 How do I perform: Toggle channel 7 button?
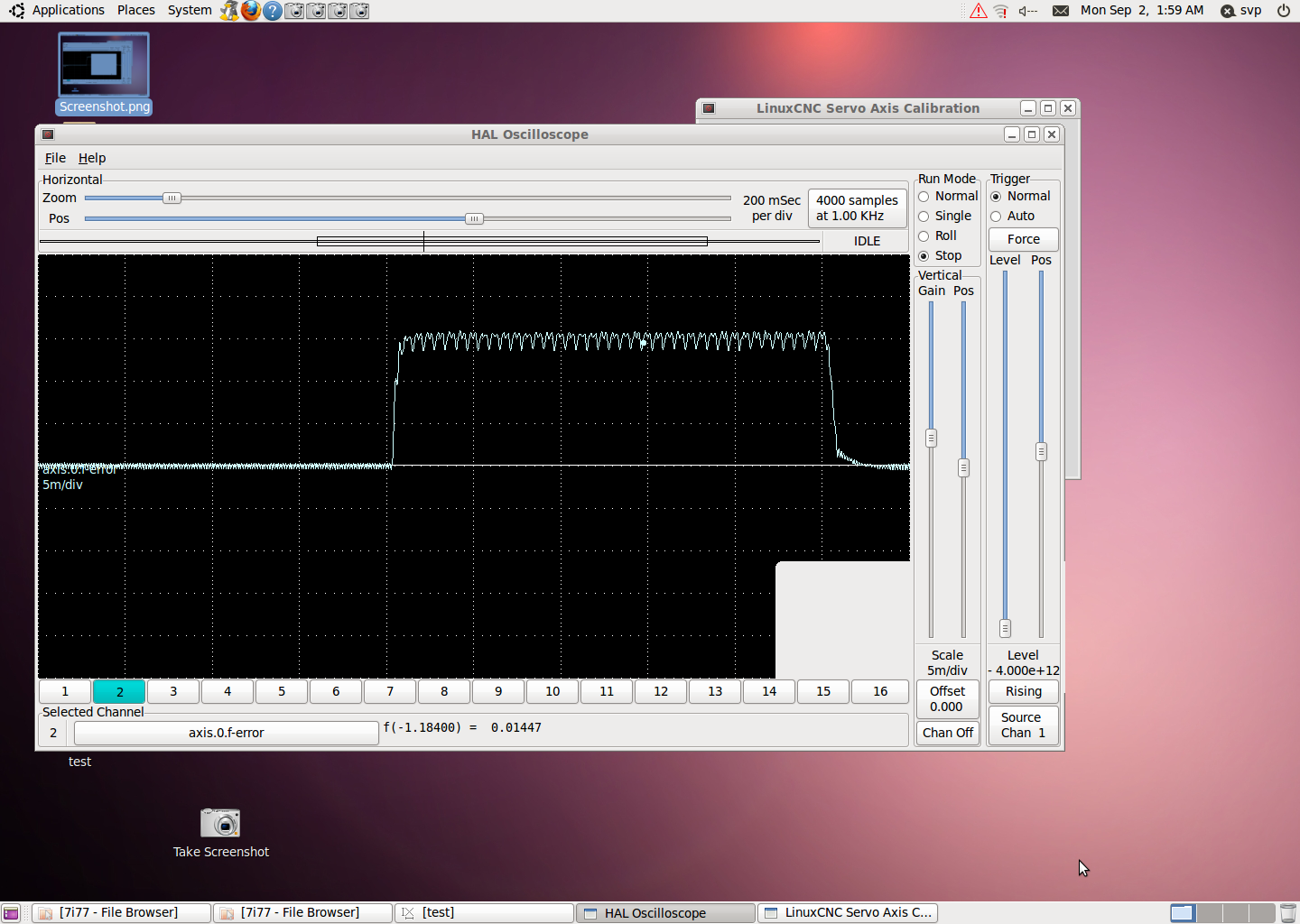390,692
